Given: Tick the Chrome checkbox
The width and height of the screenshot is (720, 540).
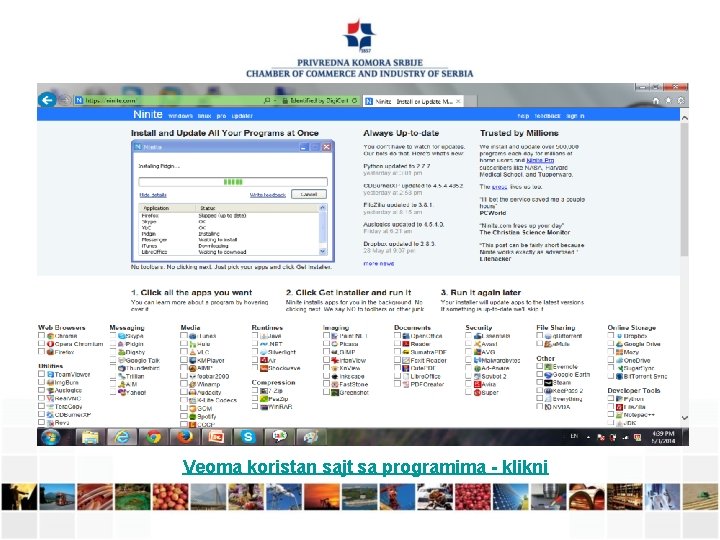Looking at the screenshot, I should tap(42, 336).
